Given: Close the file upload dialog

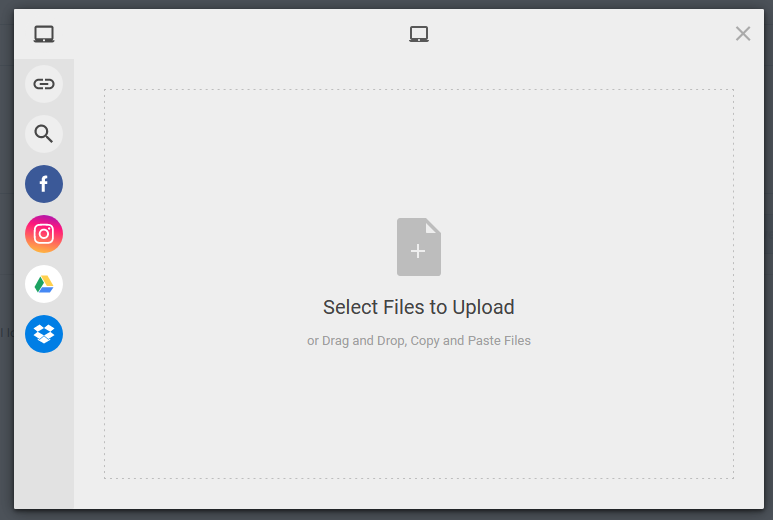Looking at the screenshot, I should tap(743, 34).
